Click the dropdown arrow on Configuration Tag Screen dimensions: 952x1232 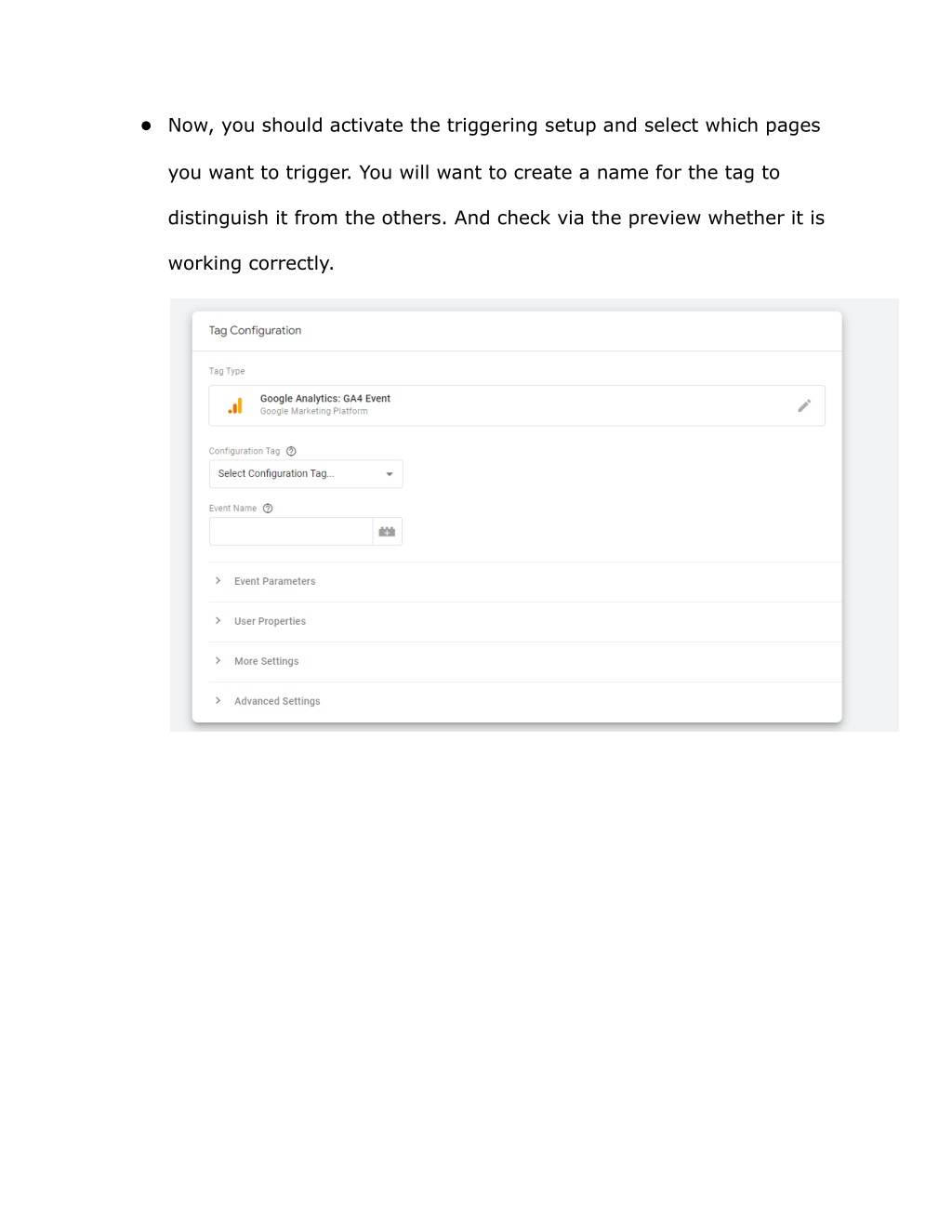[390, 474]
